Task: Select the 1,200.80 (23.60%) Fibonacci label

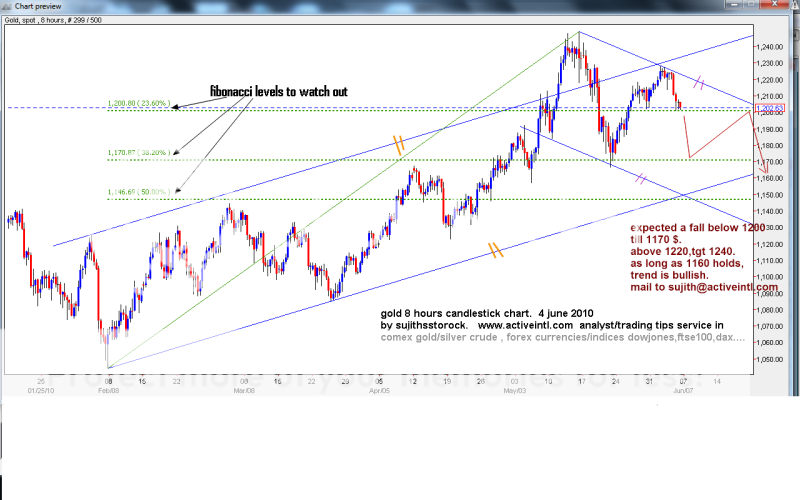Action: point(139,104)
